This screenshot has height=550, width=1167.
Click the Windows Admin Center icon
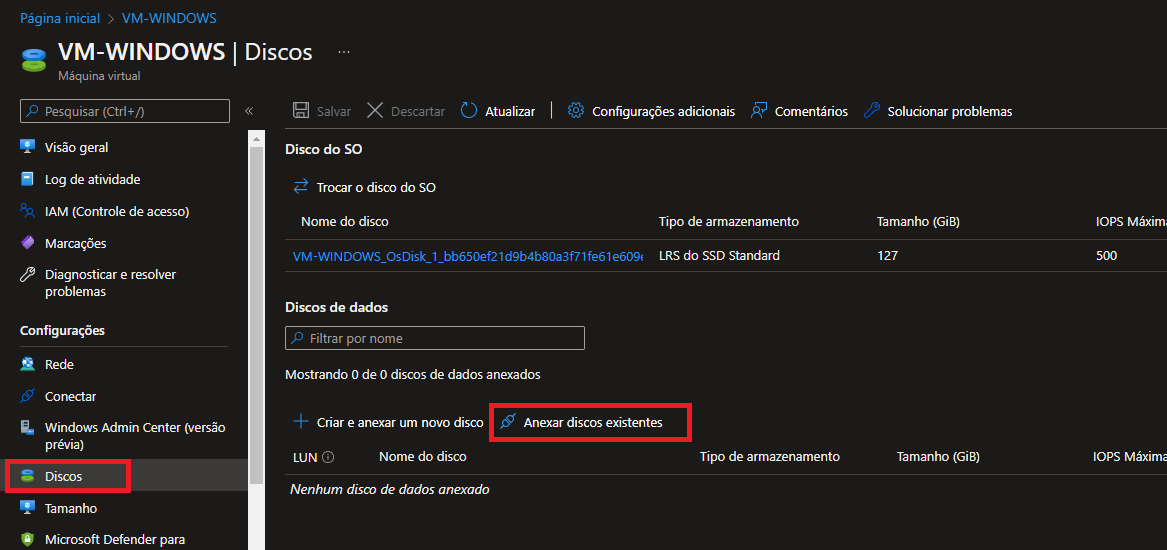(28, 428)
